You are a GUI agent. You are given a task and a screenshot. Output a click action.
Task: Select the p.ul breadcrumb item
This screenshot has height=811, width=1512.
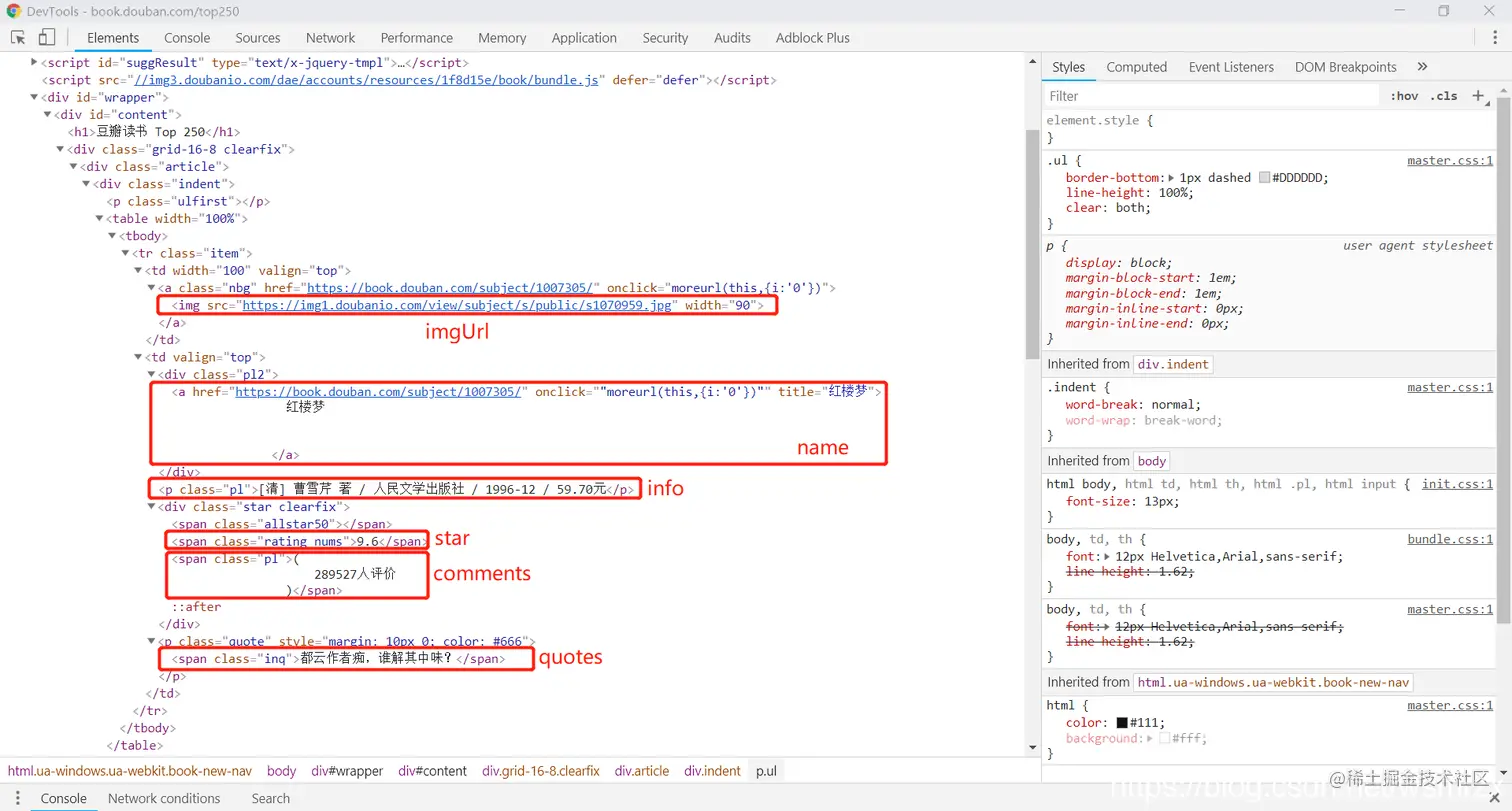tap(767, 771)
